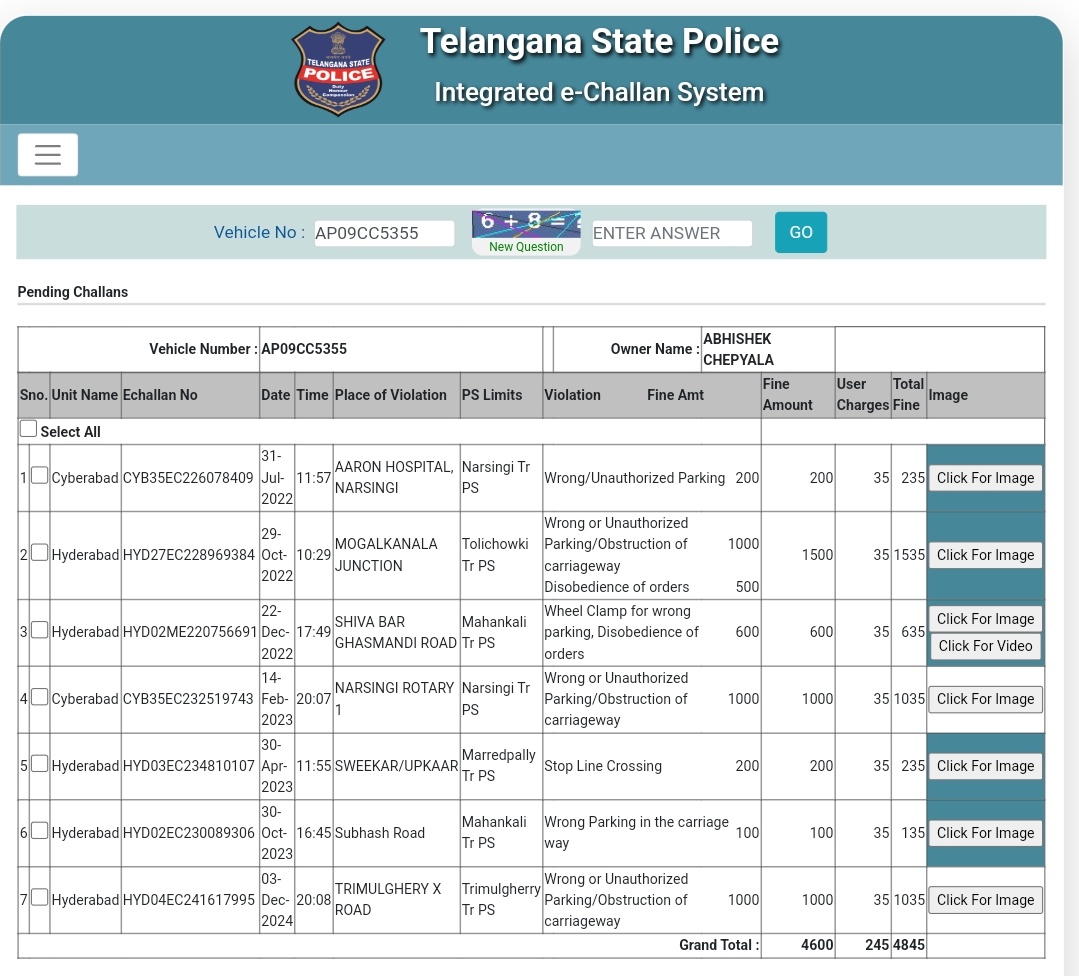View image for SWEEKAR/UPKAAR violation
This screenshot has width=1079, height=976.
(985, 765)
